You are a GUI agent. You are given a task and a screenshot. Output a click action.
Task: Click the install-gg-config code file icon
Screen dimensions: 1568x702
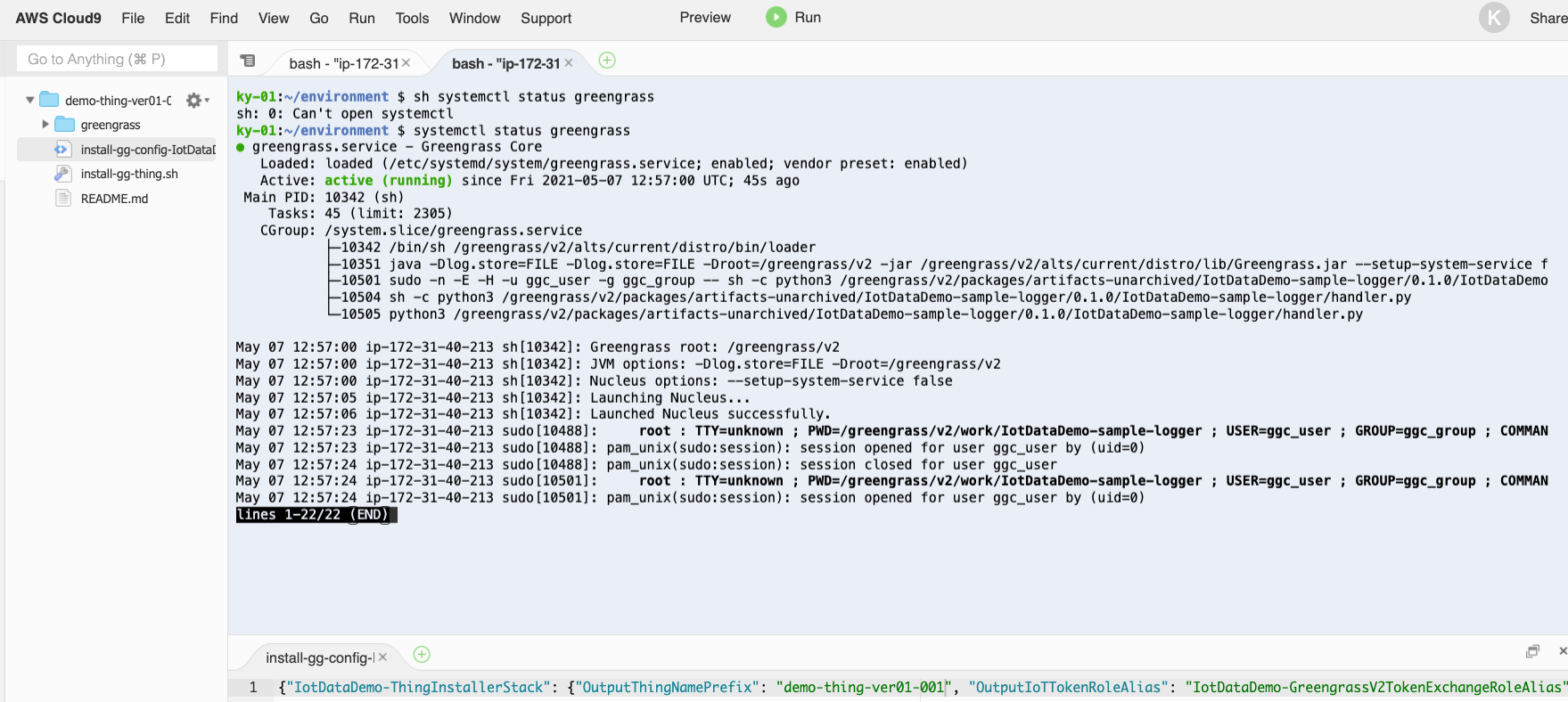tap(63, 149)
